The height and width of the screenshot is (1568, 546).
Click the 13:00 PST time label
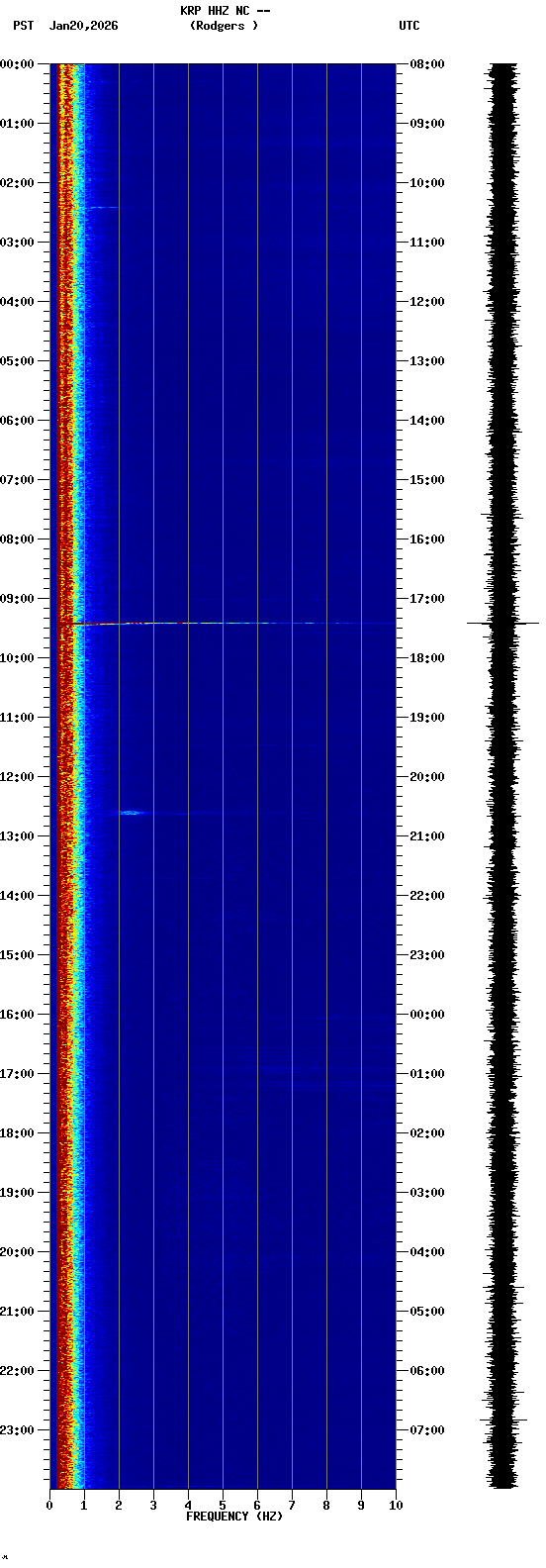[17, 836]
